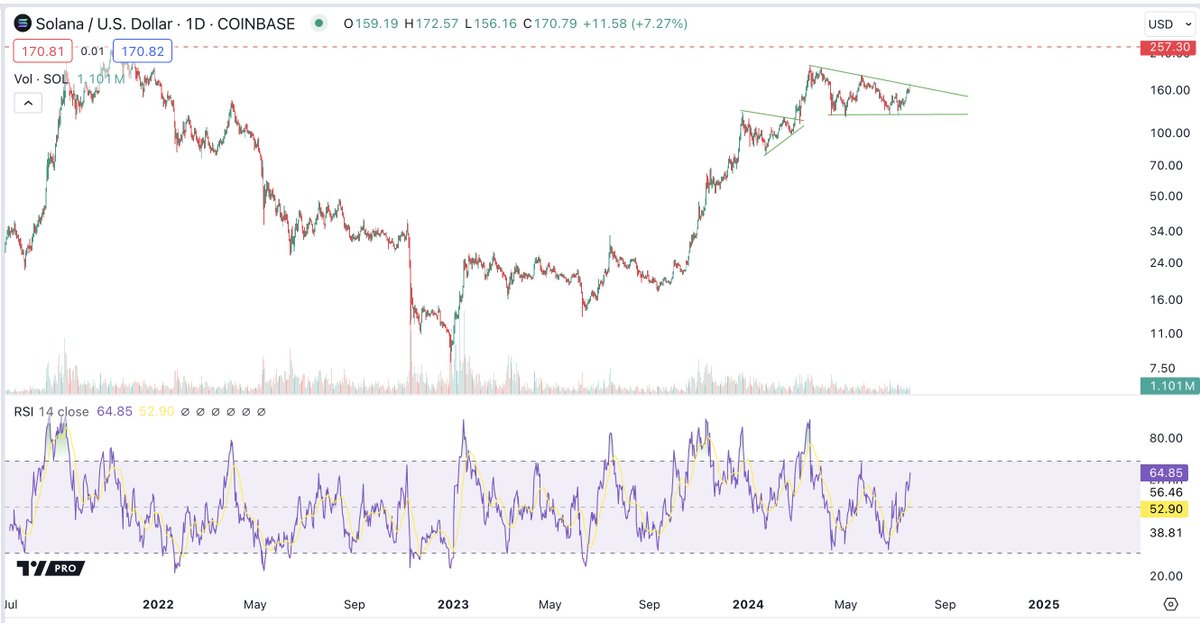Select the red dashed 257.30 horizontal line
The width and height of the screenshot is (1200, 623).
(x=570, y=47)
